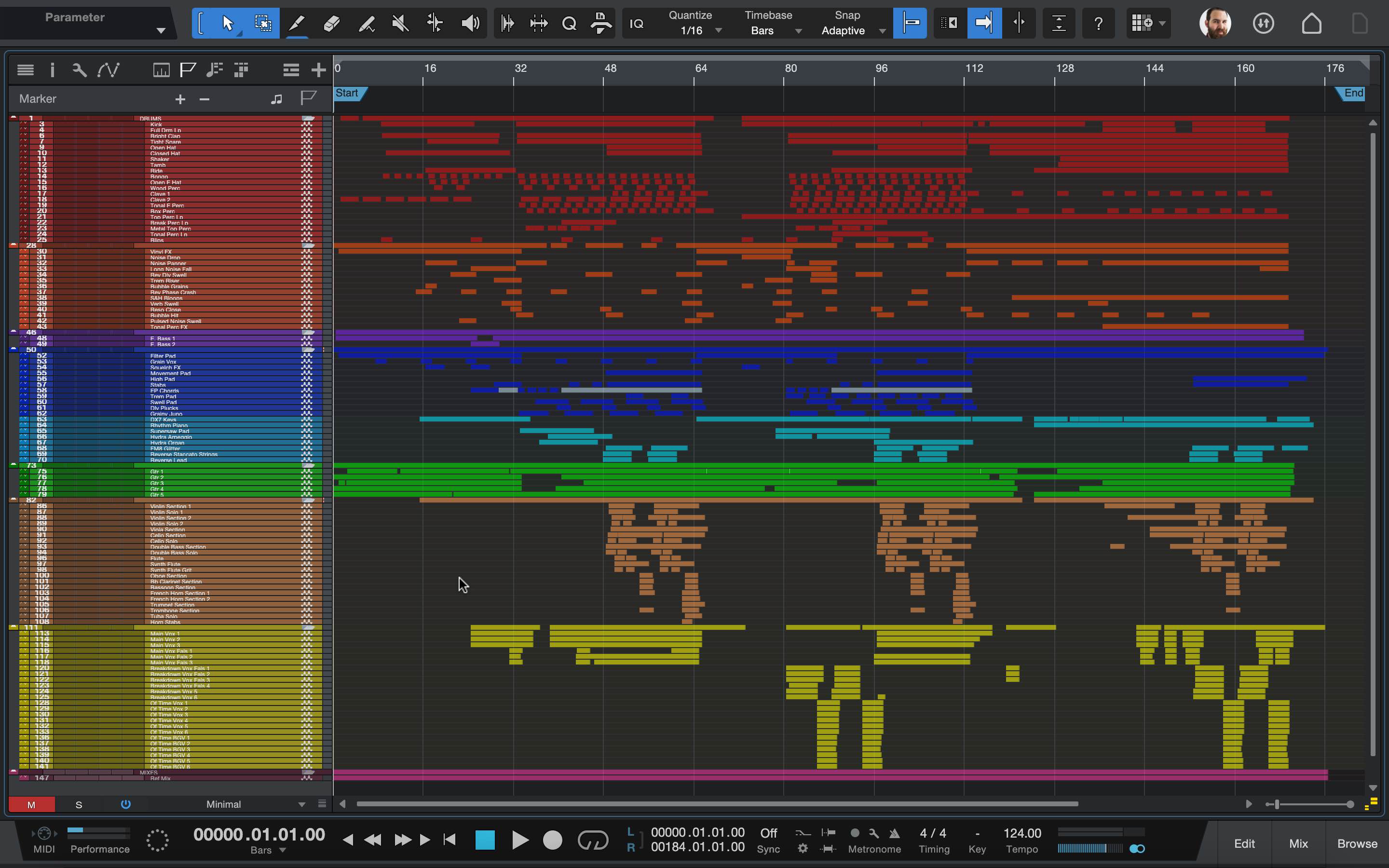Open the macro toolbar grid dropdown
This screenshot has width=1389, height=868.
tap(1148, 24)
